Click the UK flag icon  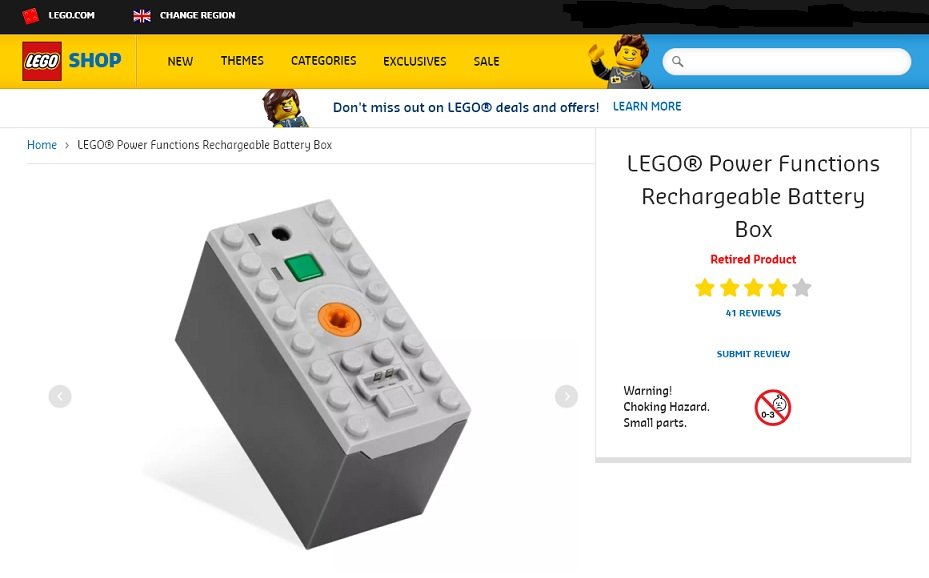(x=142, y=16)
